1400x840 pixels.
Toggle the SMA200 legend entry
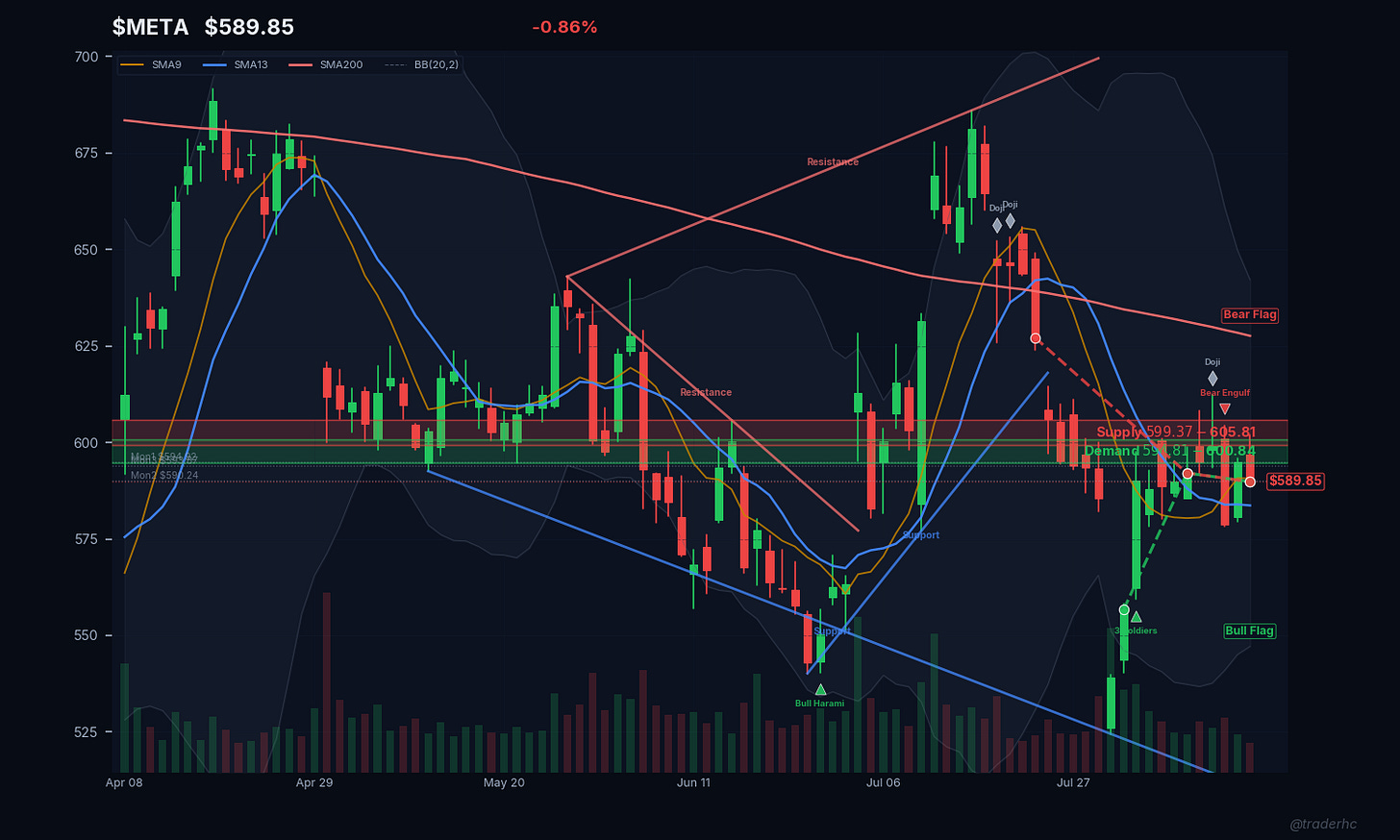[x=327, y=64]
